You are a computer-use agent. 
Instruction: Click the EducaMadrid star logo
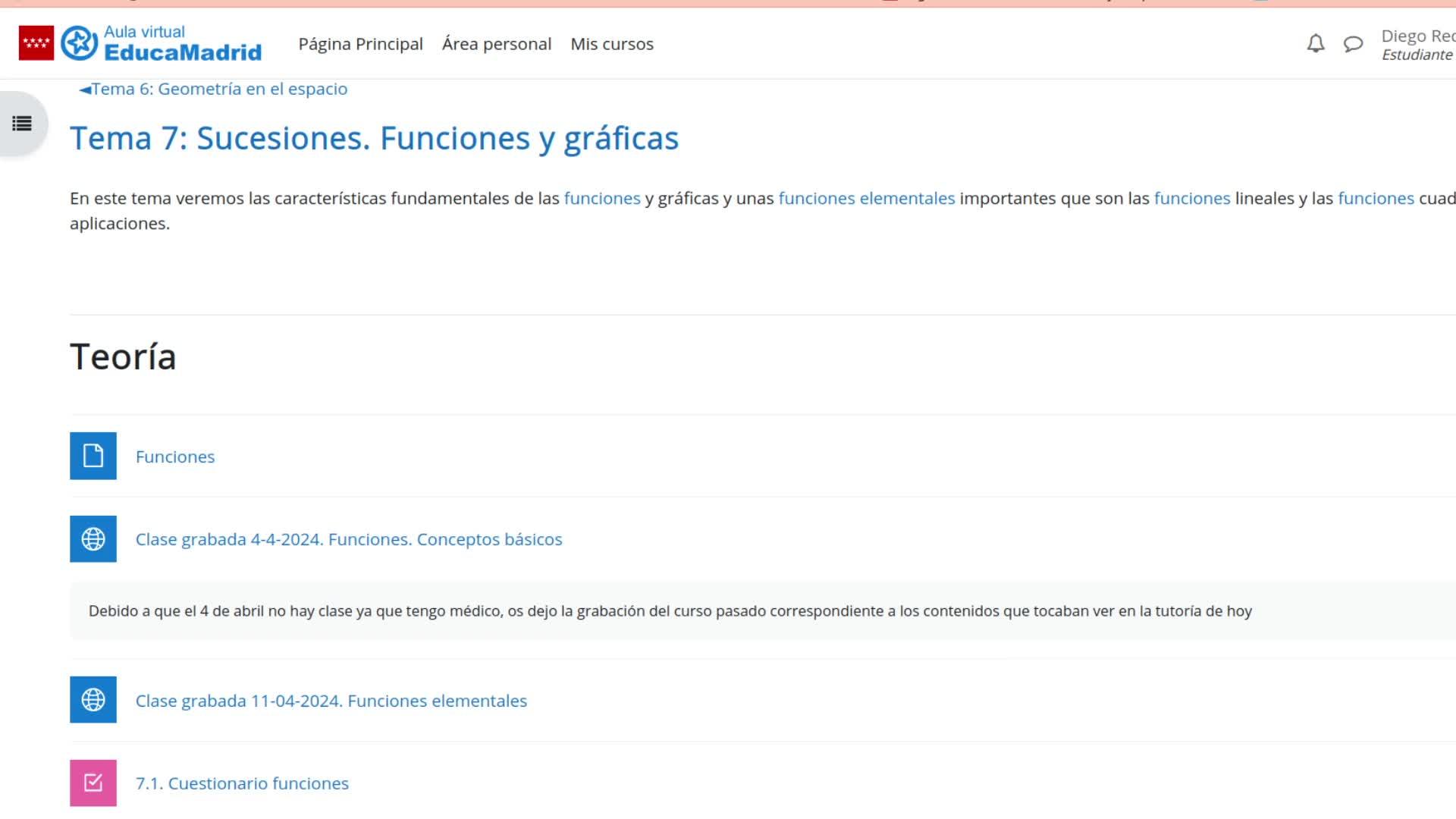(80, 43)
